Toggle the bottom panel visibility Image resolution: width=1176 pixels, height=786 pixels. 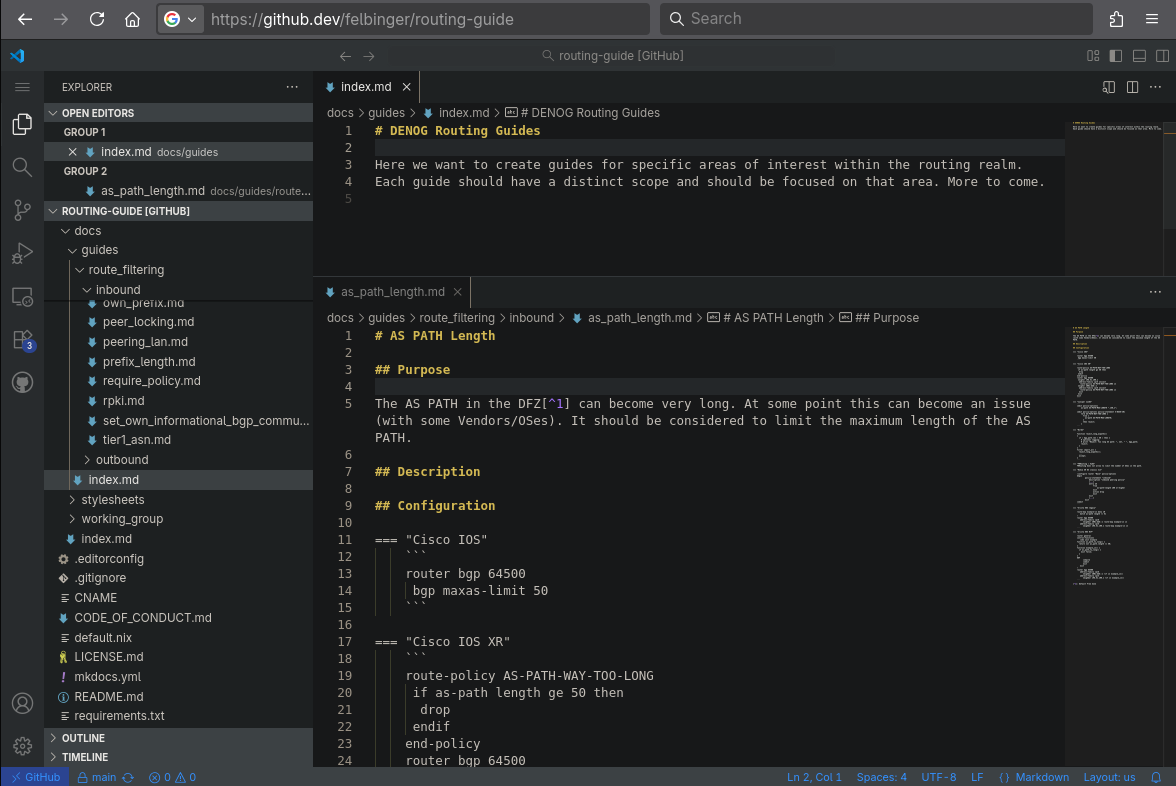tap(1138, 55)
